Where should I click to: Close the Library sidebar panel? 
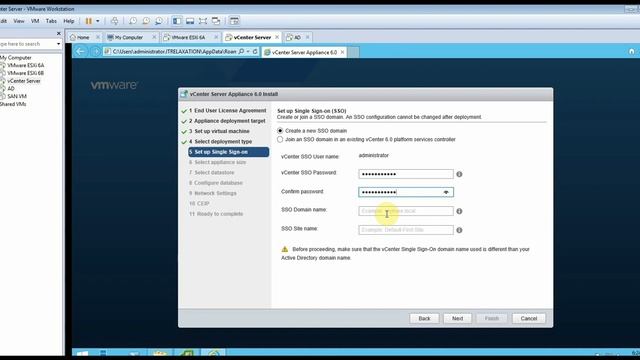pos(58,33)
